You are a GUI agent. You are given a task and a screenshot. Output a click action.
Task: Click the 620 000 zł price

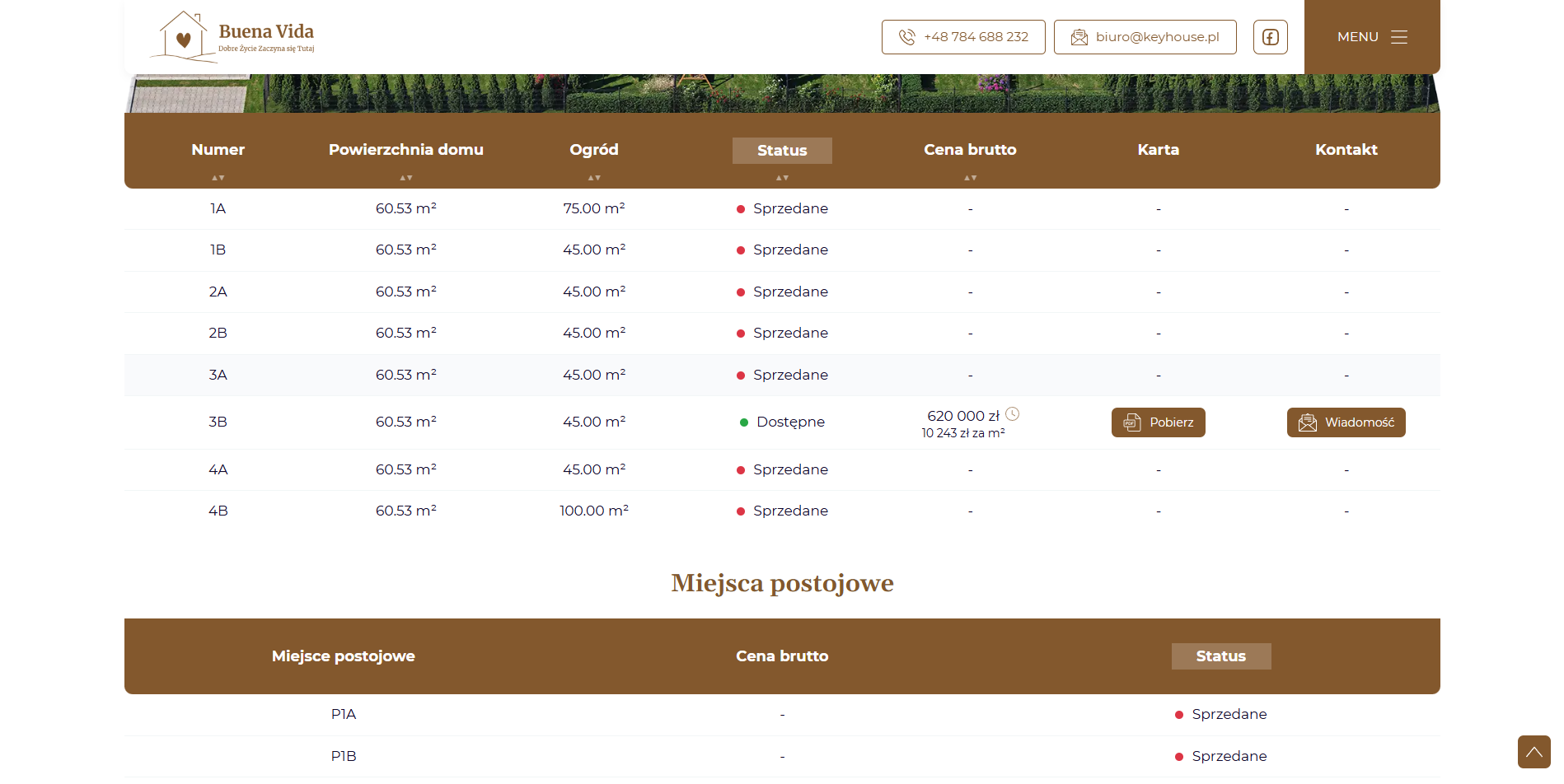[963, 416]
